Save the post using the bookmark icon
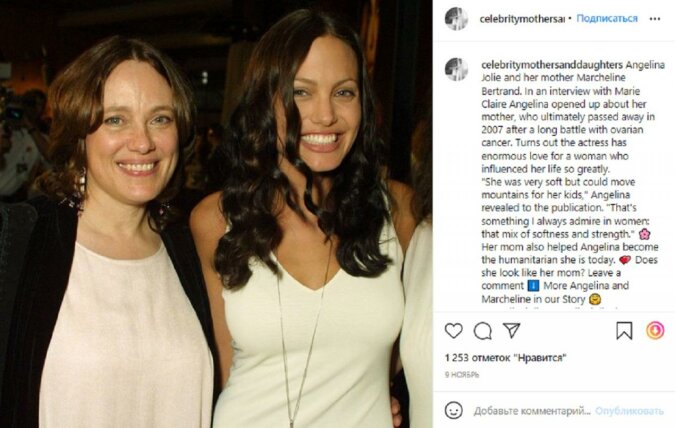This screenshot has width=675, height=428. [x=624, y=330]
